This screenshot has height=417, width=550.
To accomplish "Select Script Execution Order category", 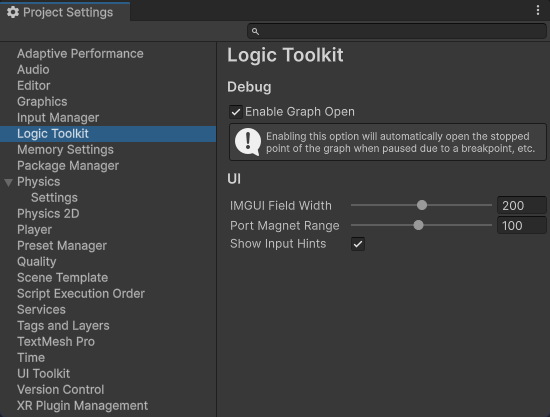I will 81,294.
